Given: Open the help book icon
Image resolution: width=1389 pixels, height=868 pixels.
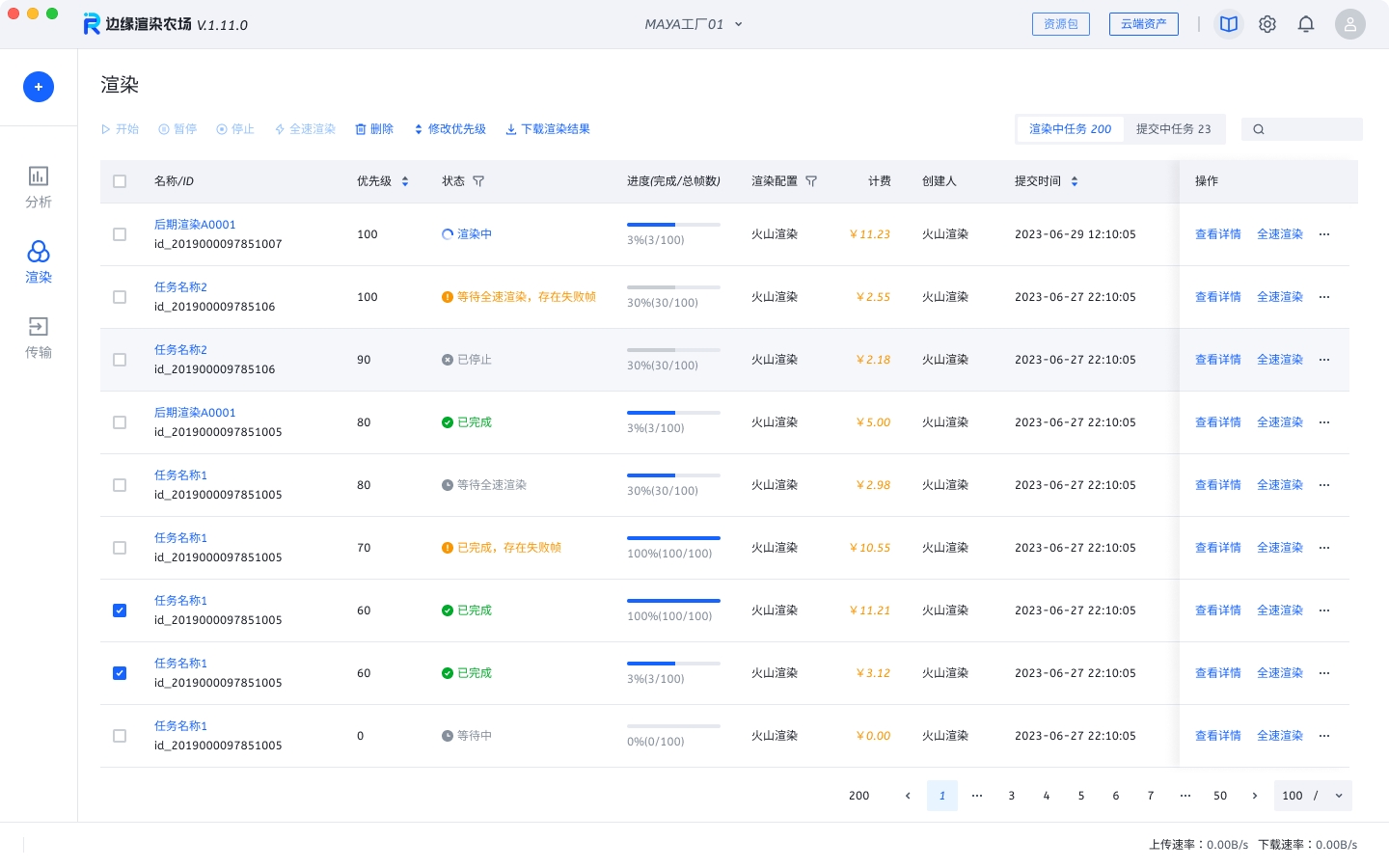Looking at the screenshot, I should pyautogui.click(x=1229, y=24).
